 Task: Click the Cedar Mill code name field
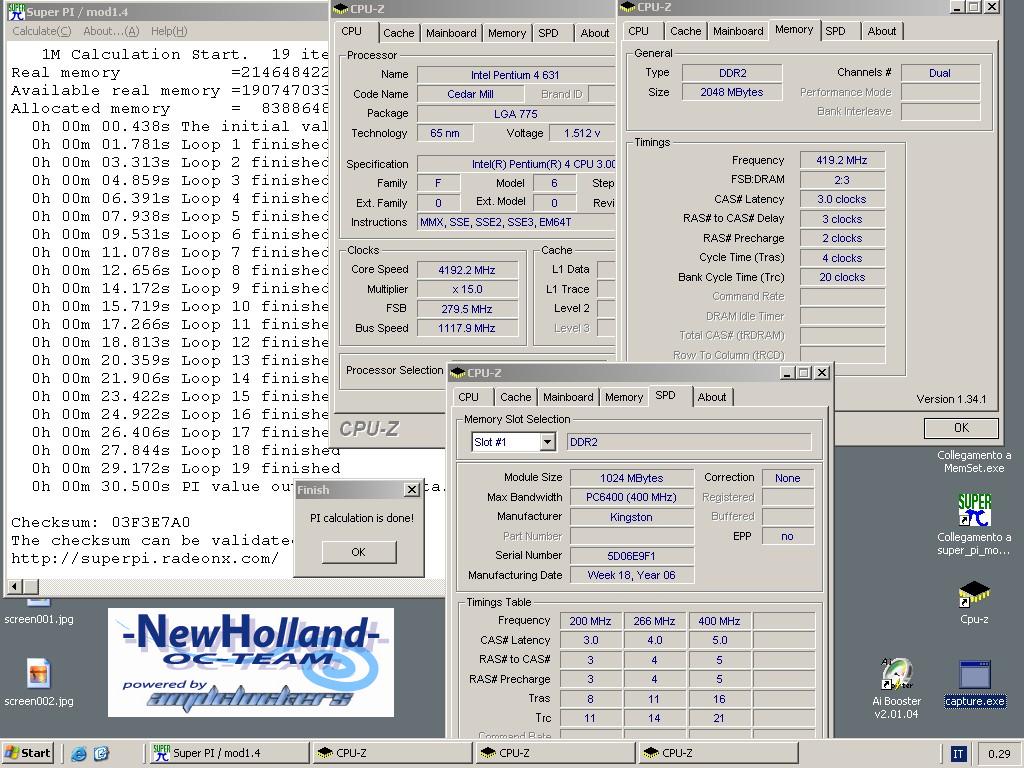pos(470,94)
